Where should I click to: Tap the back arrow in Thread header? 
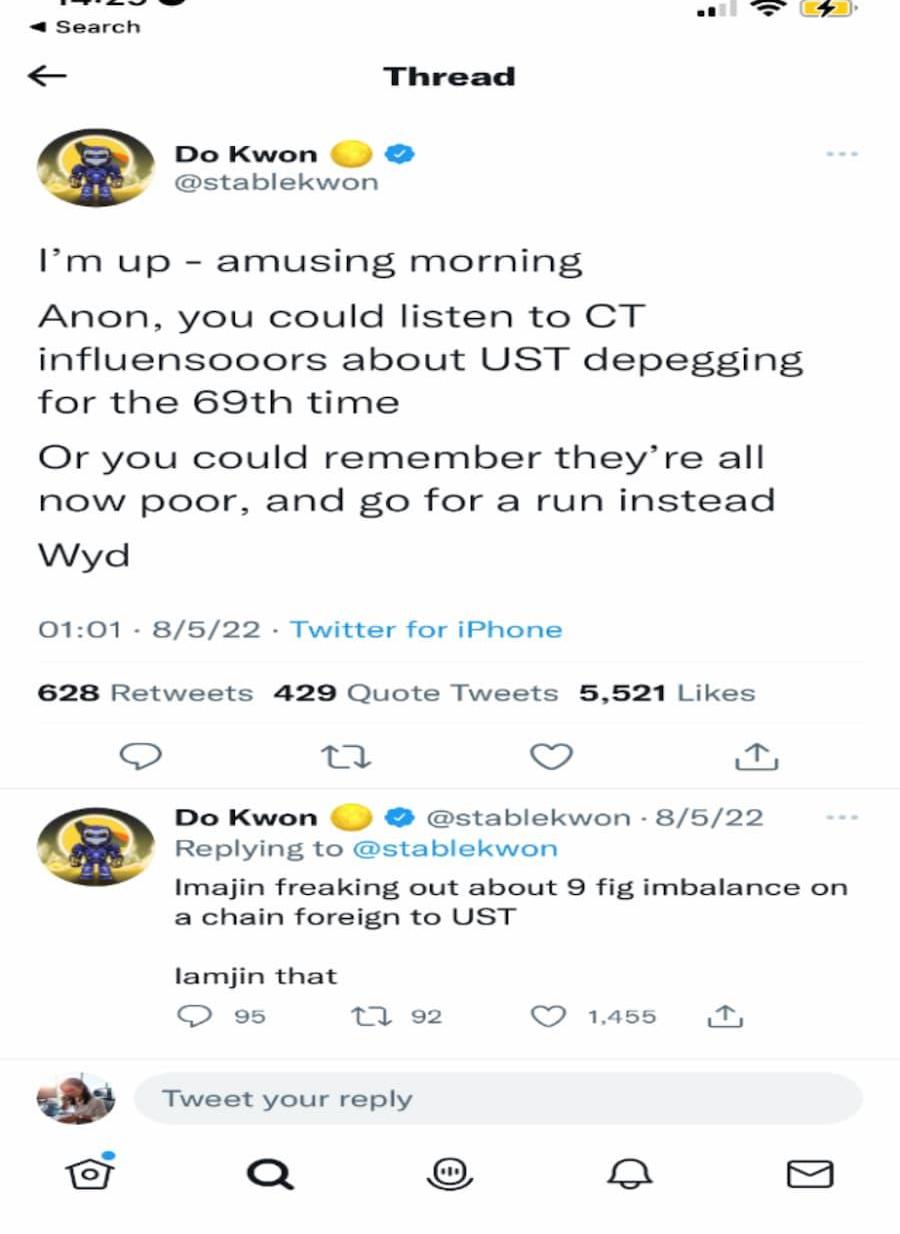[x=47, y=76]
